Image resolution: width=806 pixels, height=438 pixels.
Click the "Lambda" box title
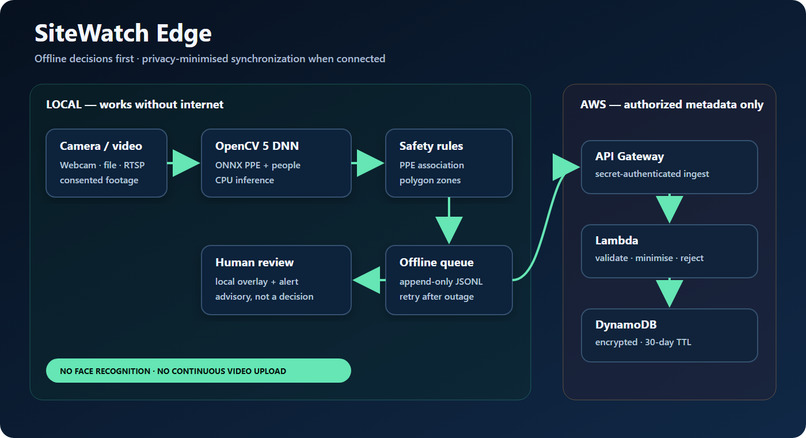coord(617,241)
